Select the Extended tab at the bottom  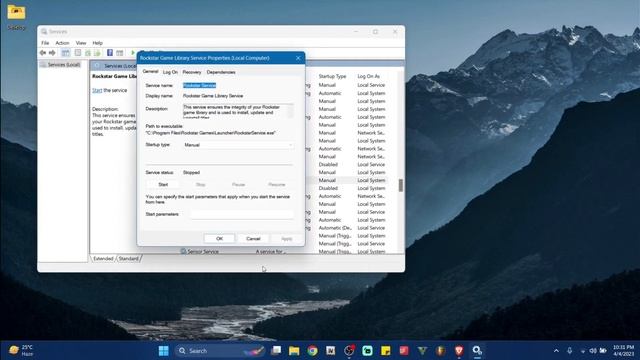(103, 259)
